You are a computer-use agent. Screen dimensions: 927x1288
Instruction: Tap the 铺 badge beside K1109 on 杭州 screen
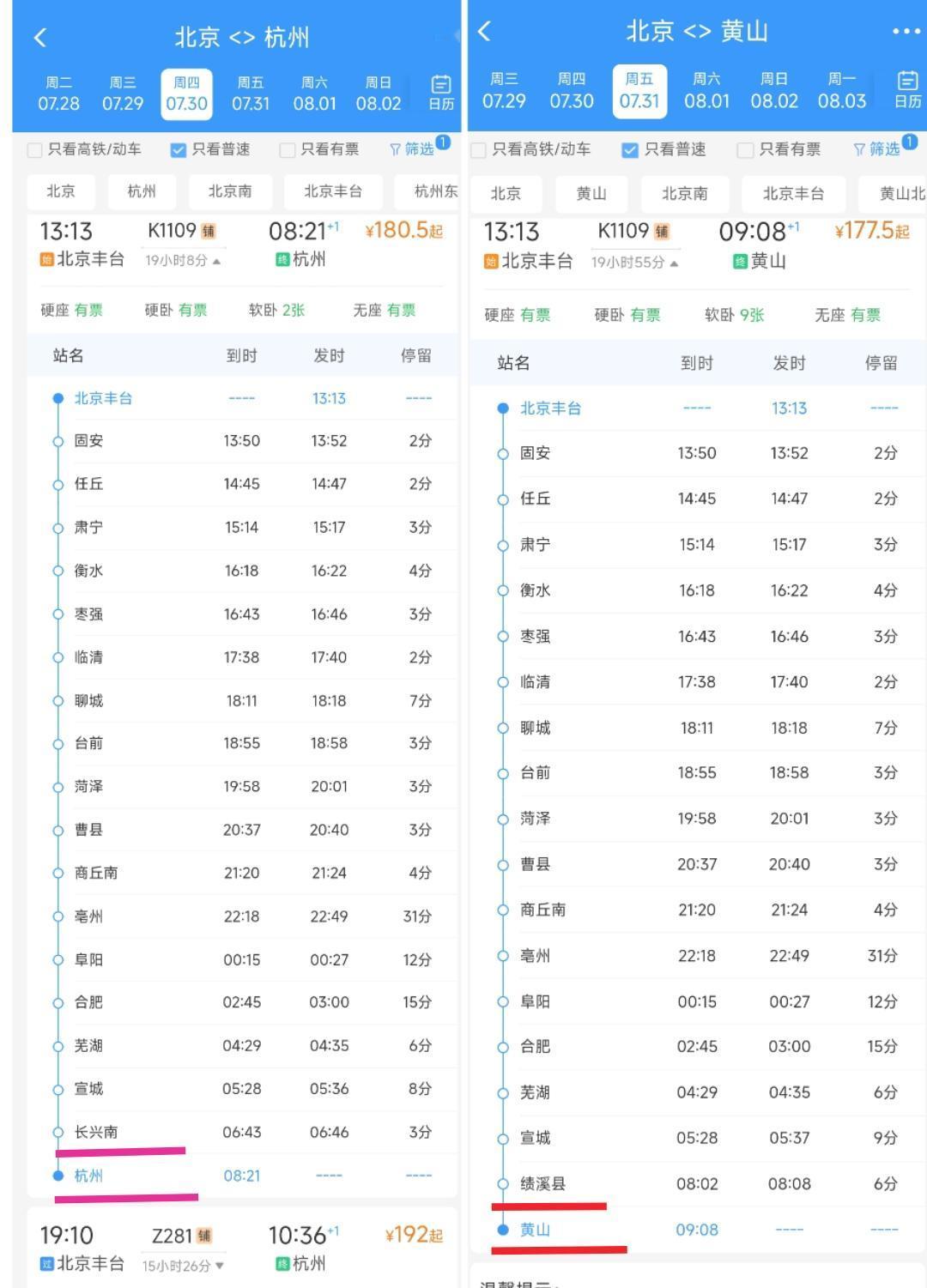point(209,232)
